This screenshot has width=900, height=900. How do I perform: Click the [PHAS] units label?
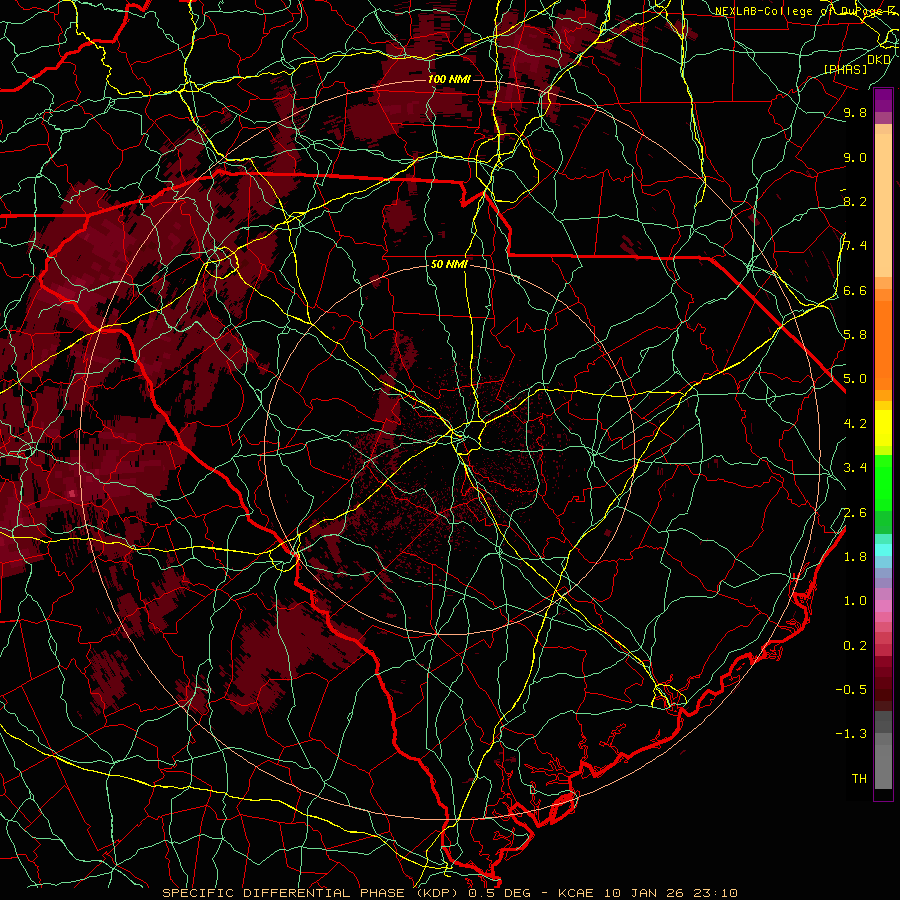tap(845, 69)
